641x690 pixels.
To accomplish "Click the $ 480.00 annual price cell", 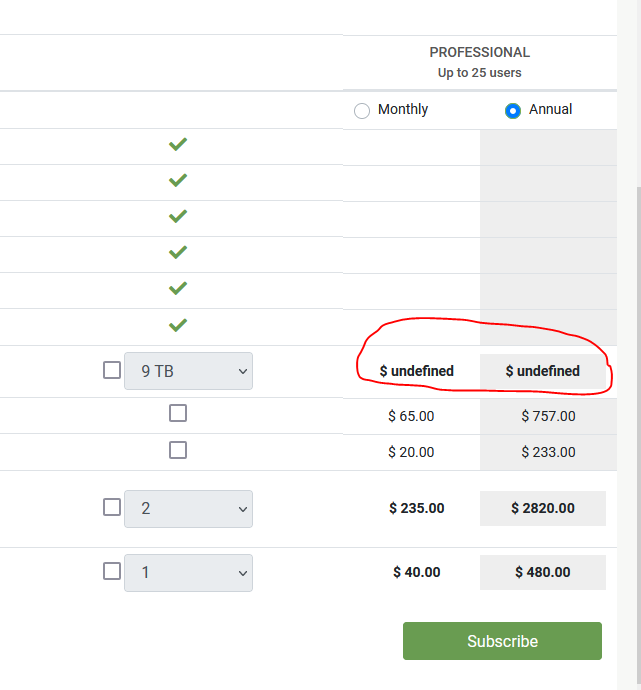I will pyautogui.click(x=543, y=572).
